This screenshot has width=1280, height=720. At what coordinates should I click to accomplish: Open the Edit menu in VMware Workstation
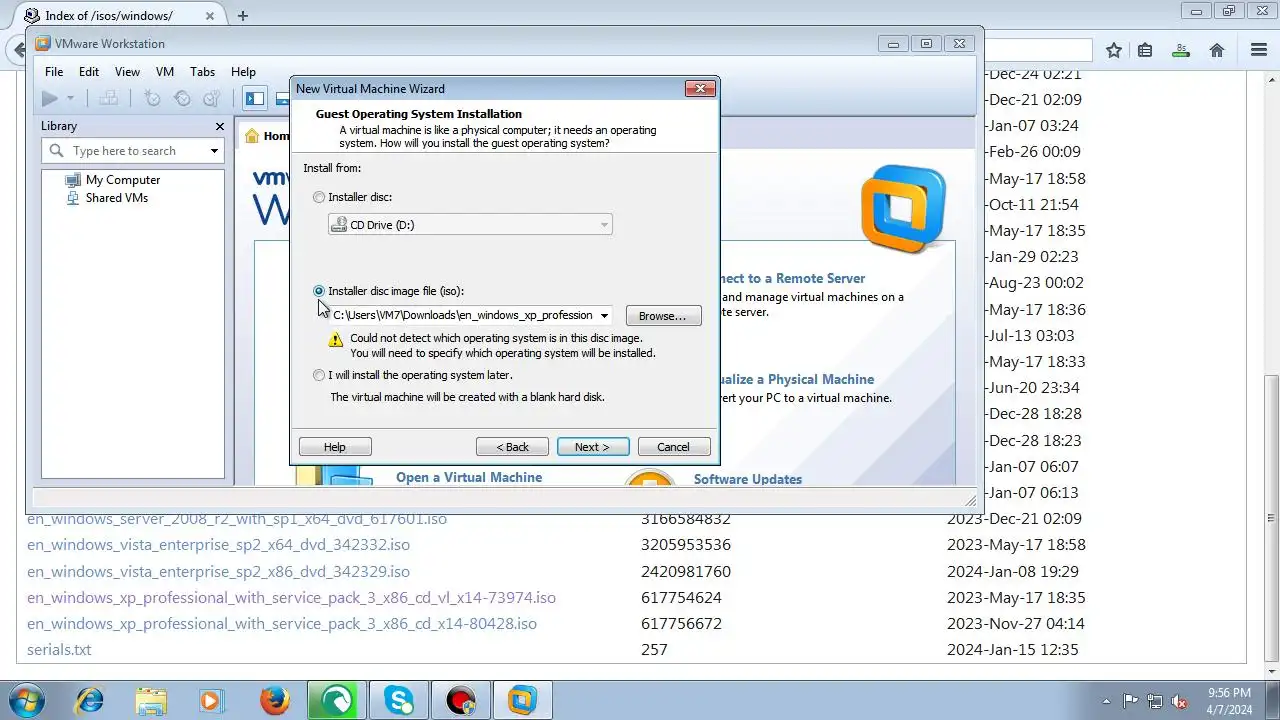click(89, 72)
